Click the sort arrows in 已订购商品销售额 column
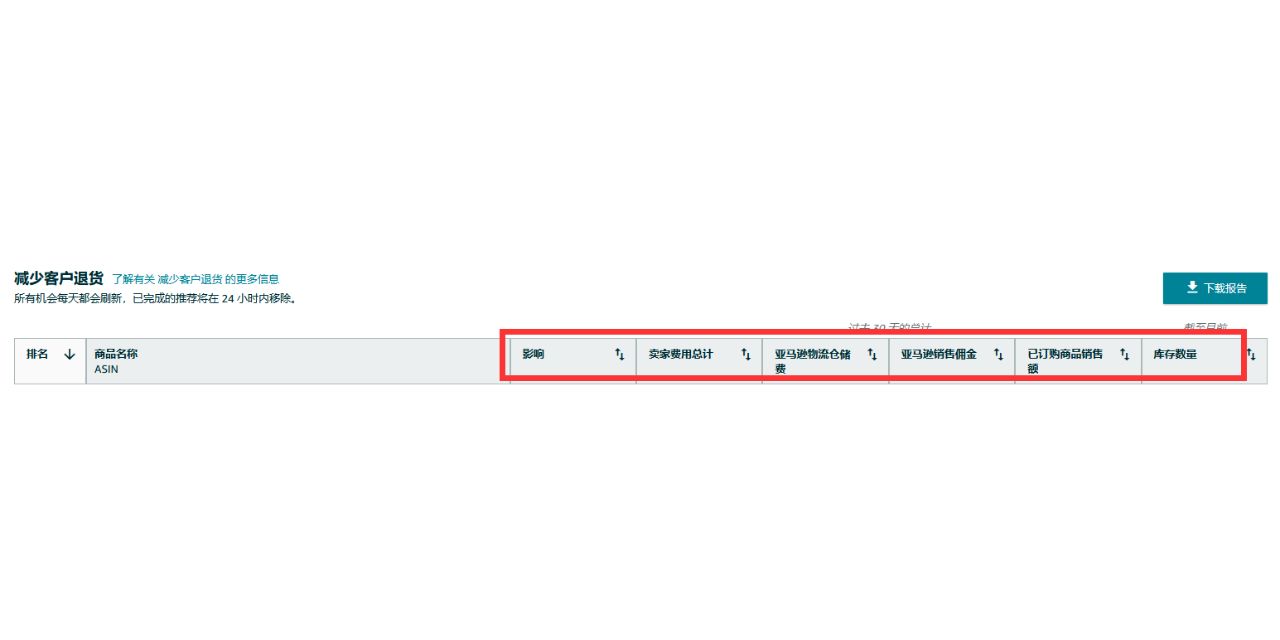The image size is (1280, 640). coord(1124,354)
